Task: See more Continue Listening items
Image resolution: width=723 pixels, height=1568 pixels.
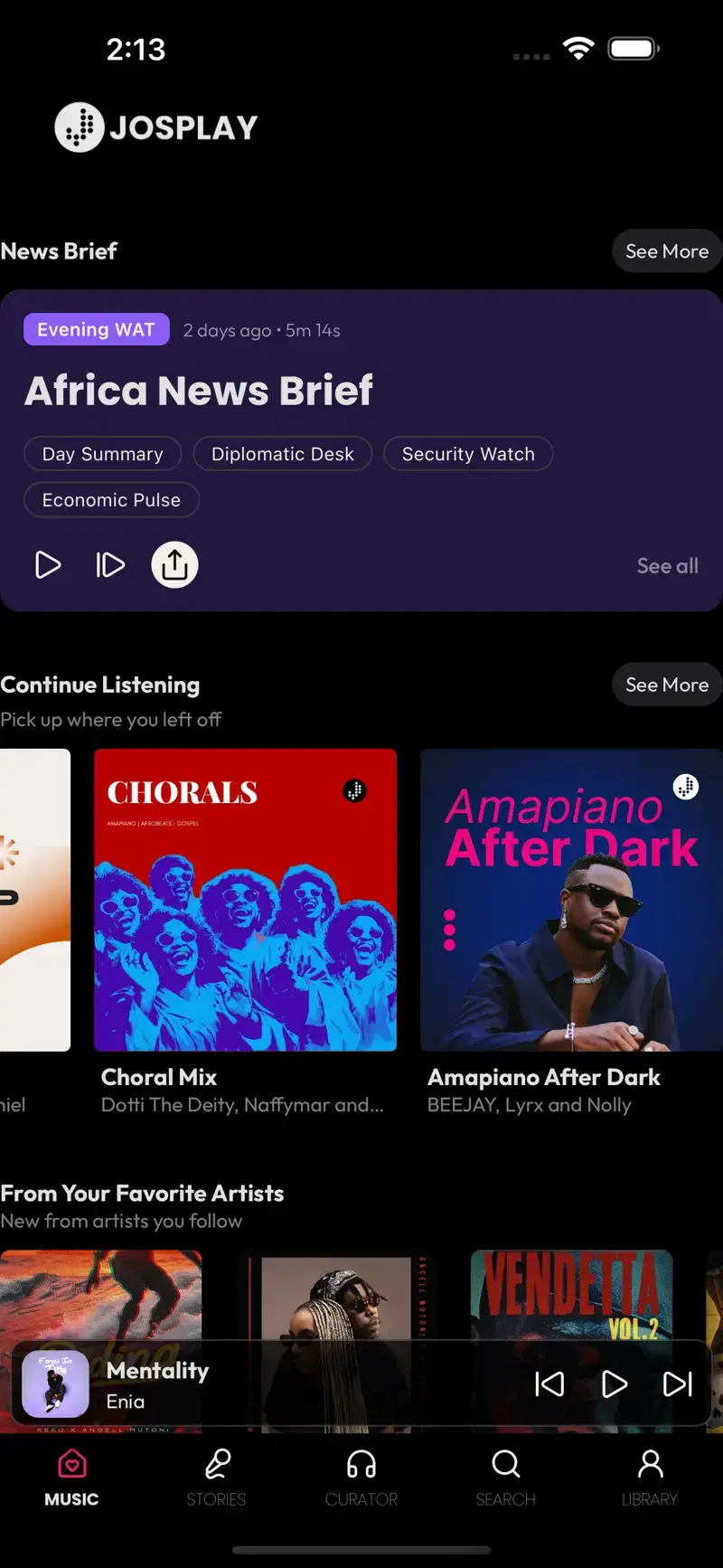Action: (x=667, y=685)
